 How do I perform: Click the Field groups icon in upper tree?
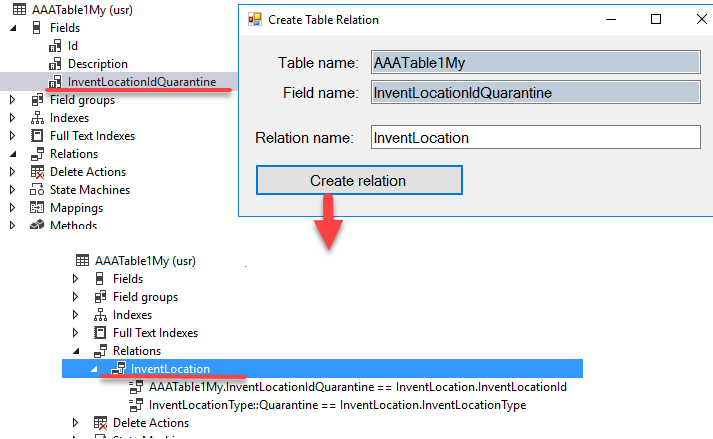(37, 100)
